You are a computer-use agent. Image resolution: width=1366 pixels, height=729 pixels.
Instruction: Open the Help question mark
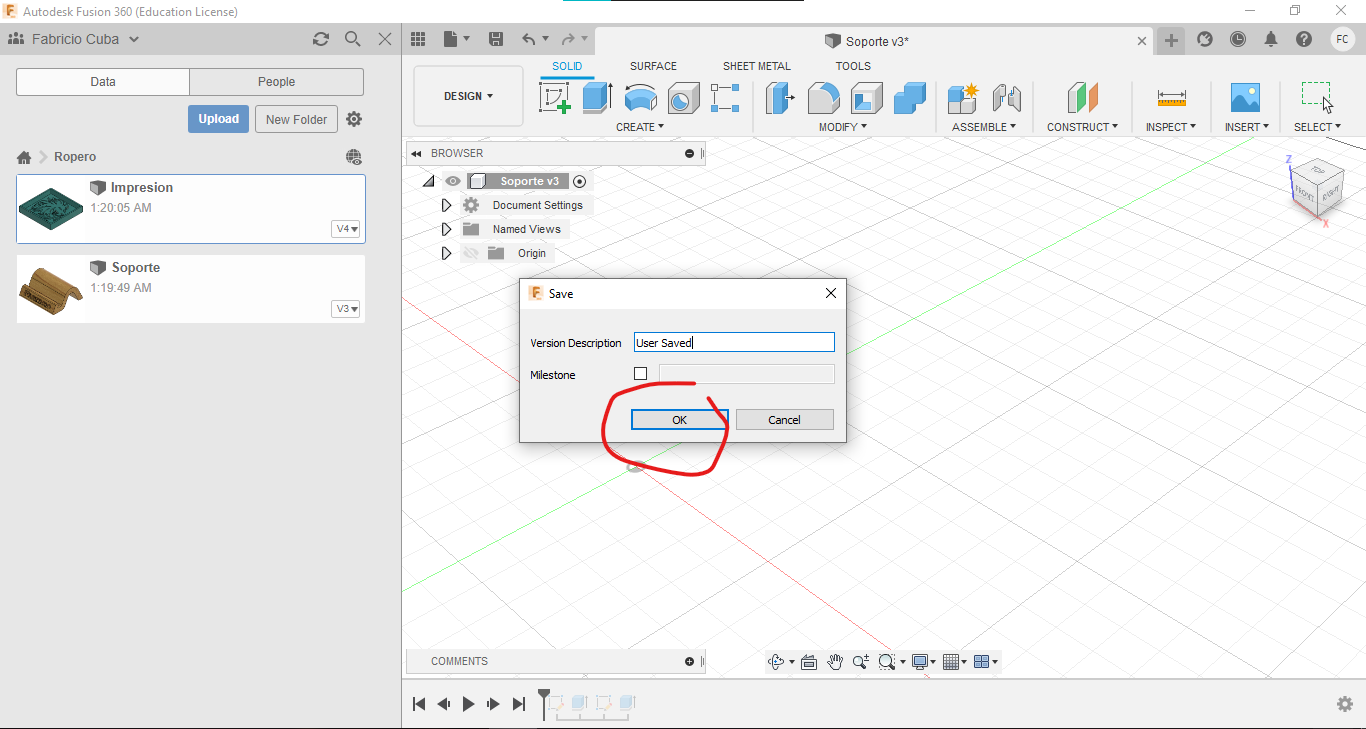[1304, 39]
